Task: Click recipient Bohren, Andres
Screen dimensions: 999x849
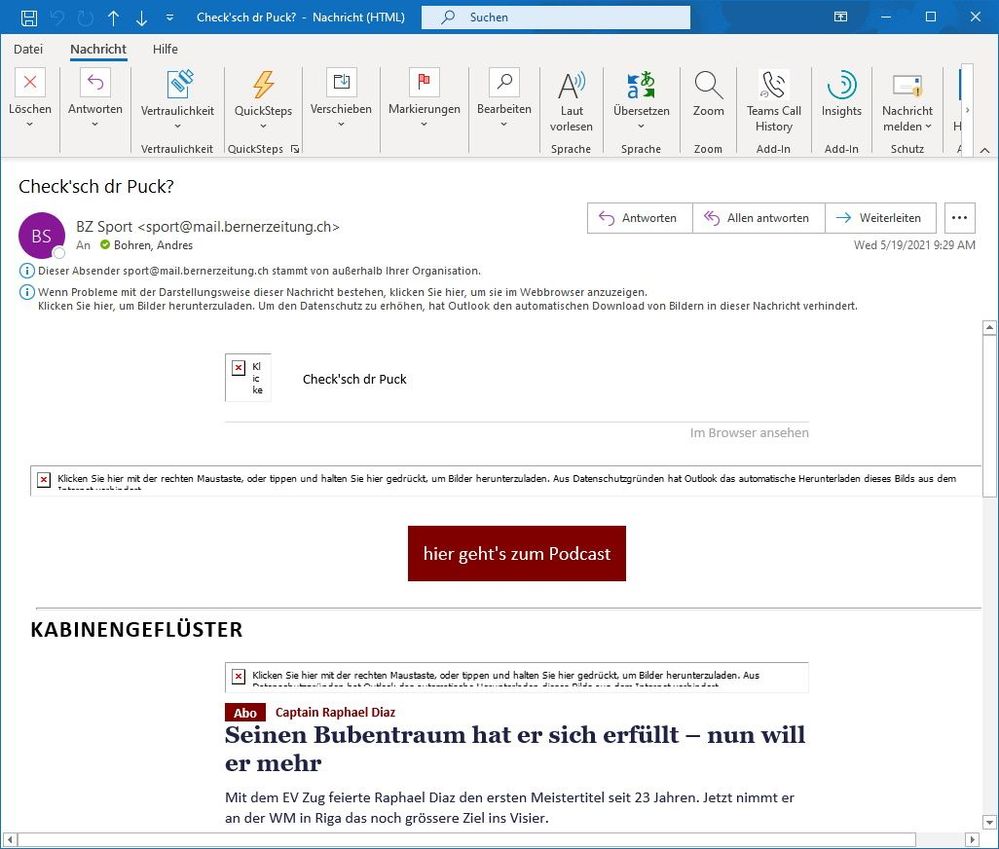Action: 153,245
